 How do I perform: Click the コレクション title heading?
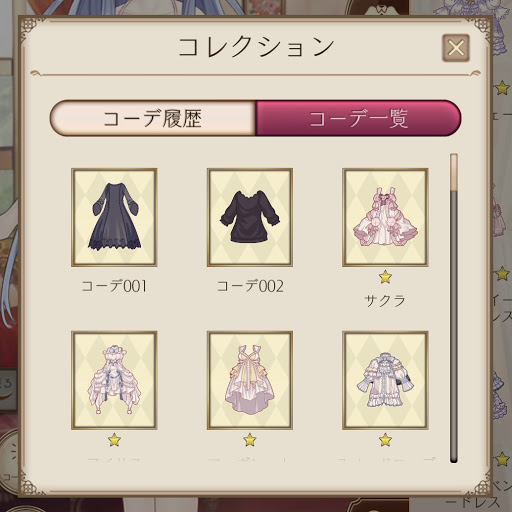256,47
